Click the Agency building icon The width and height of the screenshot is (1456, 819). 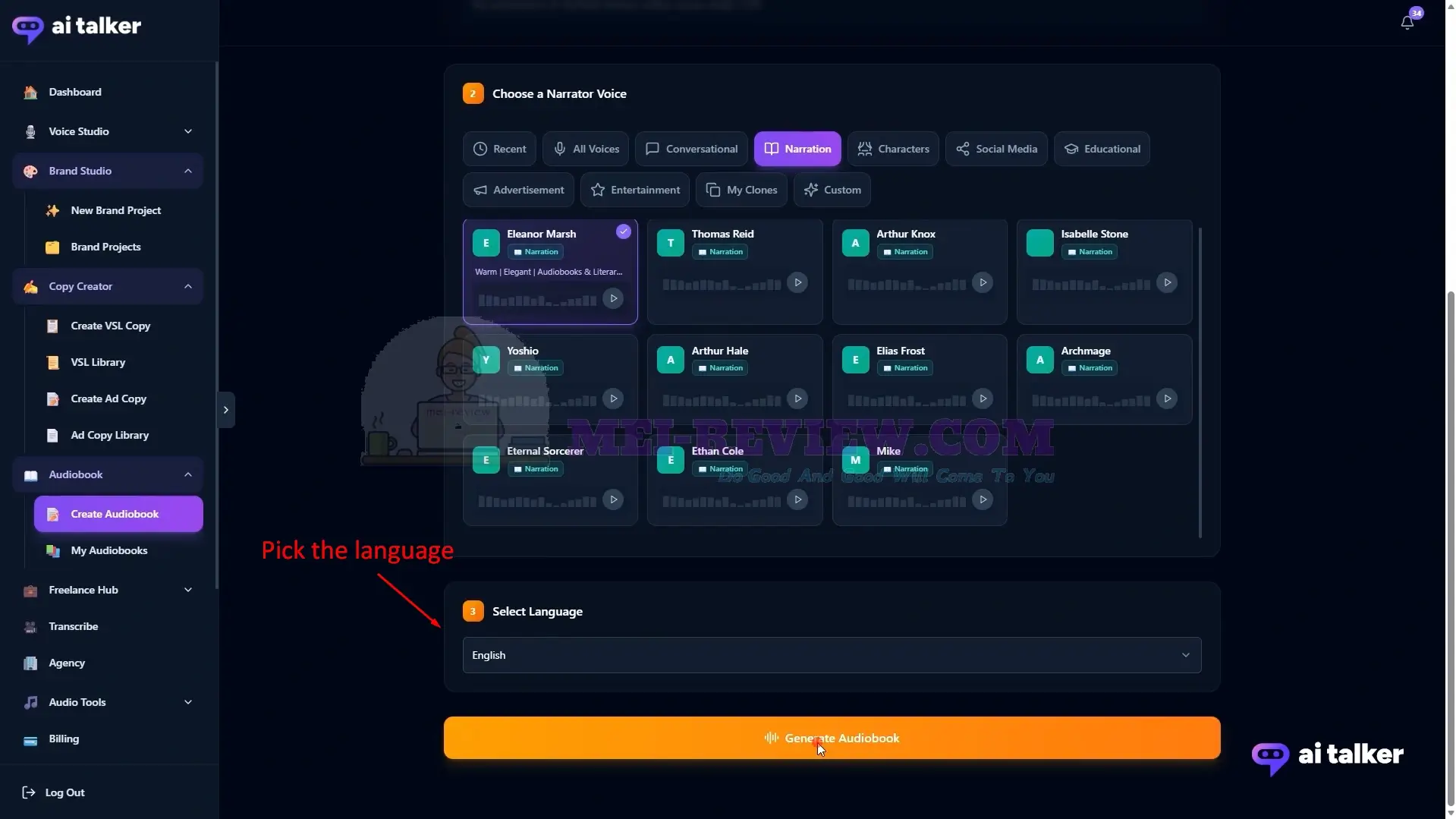30,663
